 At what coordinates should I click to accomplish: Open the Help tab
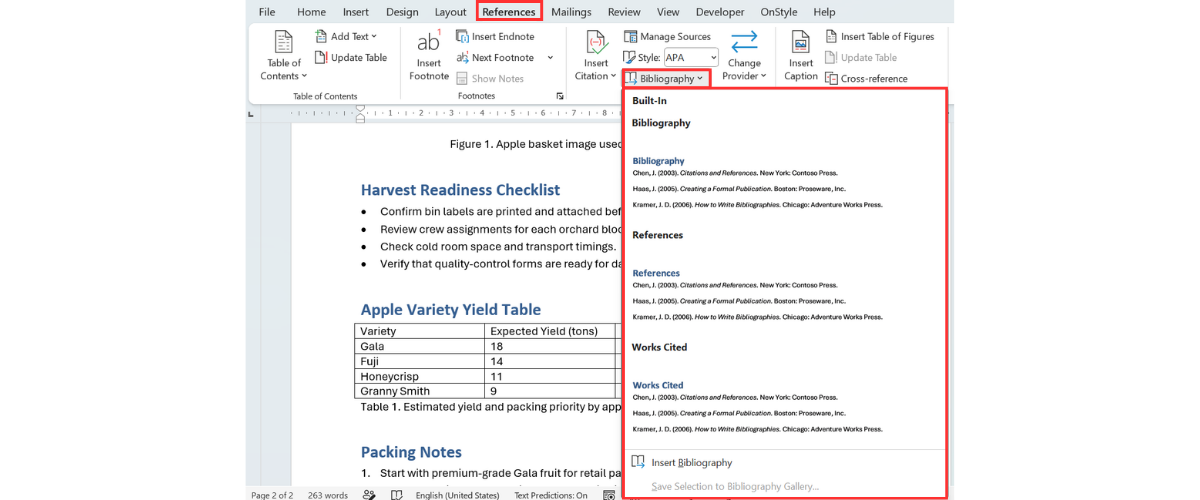point(824,12)
